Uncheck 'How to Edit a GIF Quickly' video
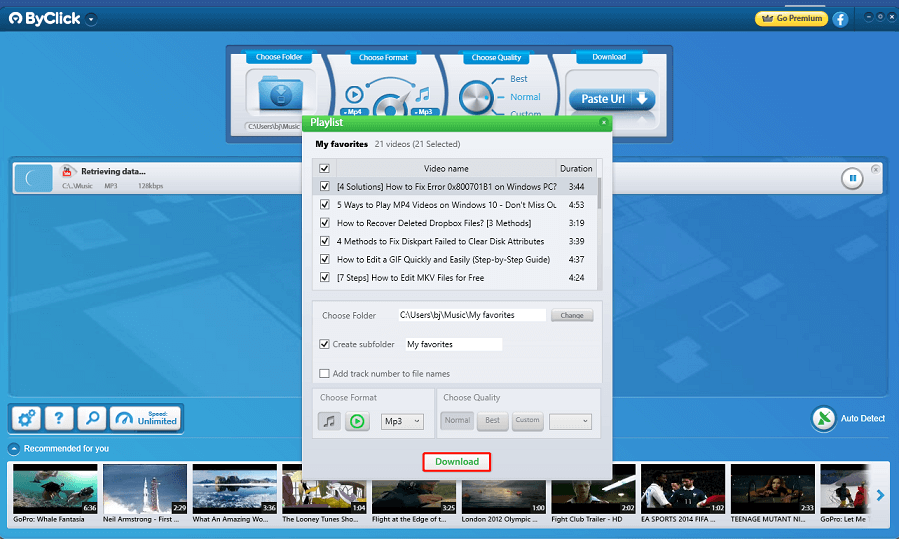This screenshot has width=899, height=539. pos(325,259)
